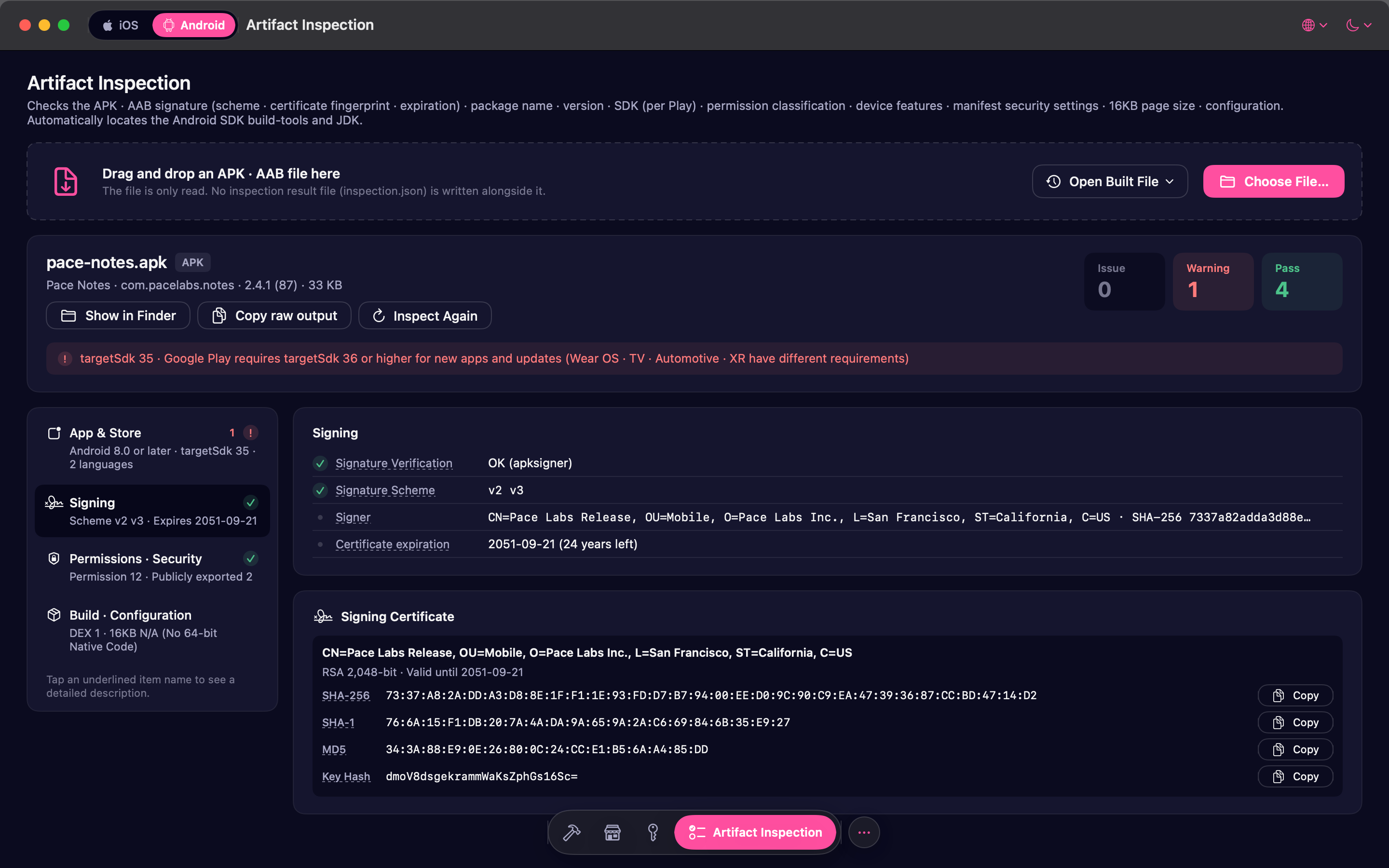This screenshot has height=868, width=1389.
Task: Open the key signing icon in bottom bar
Action: [x=653, y=832]
